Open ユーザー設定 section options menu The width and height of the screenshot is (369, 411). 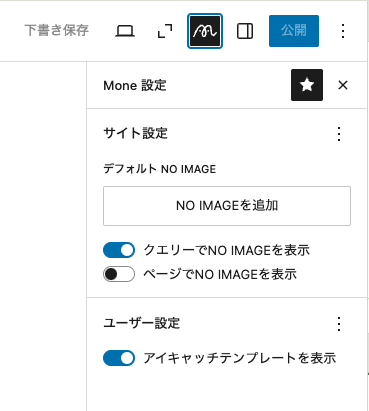tap(339, 324)
